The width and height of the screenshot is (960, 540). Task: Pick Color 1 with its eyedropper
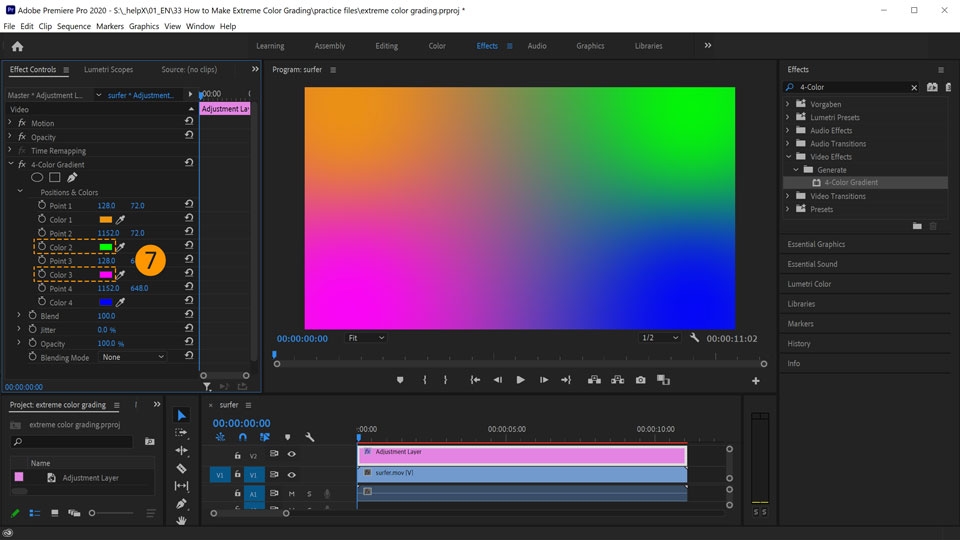point(121,220)
